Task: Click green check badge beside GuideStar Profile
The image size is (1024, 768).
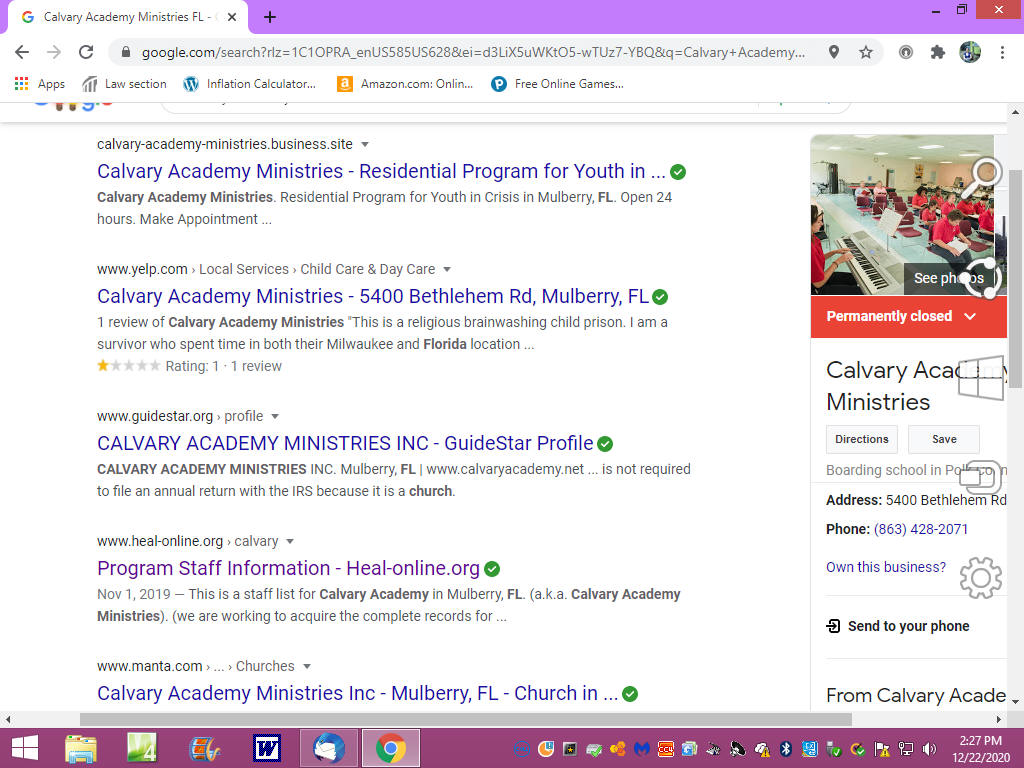Action: pyautogui.click(x=605, y=444)
